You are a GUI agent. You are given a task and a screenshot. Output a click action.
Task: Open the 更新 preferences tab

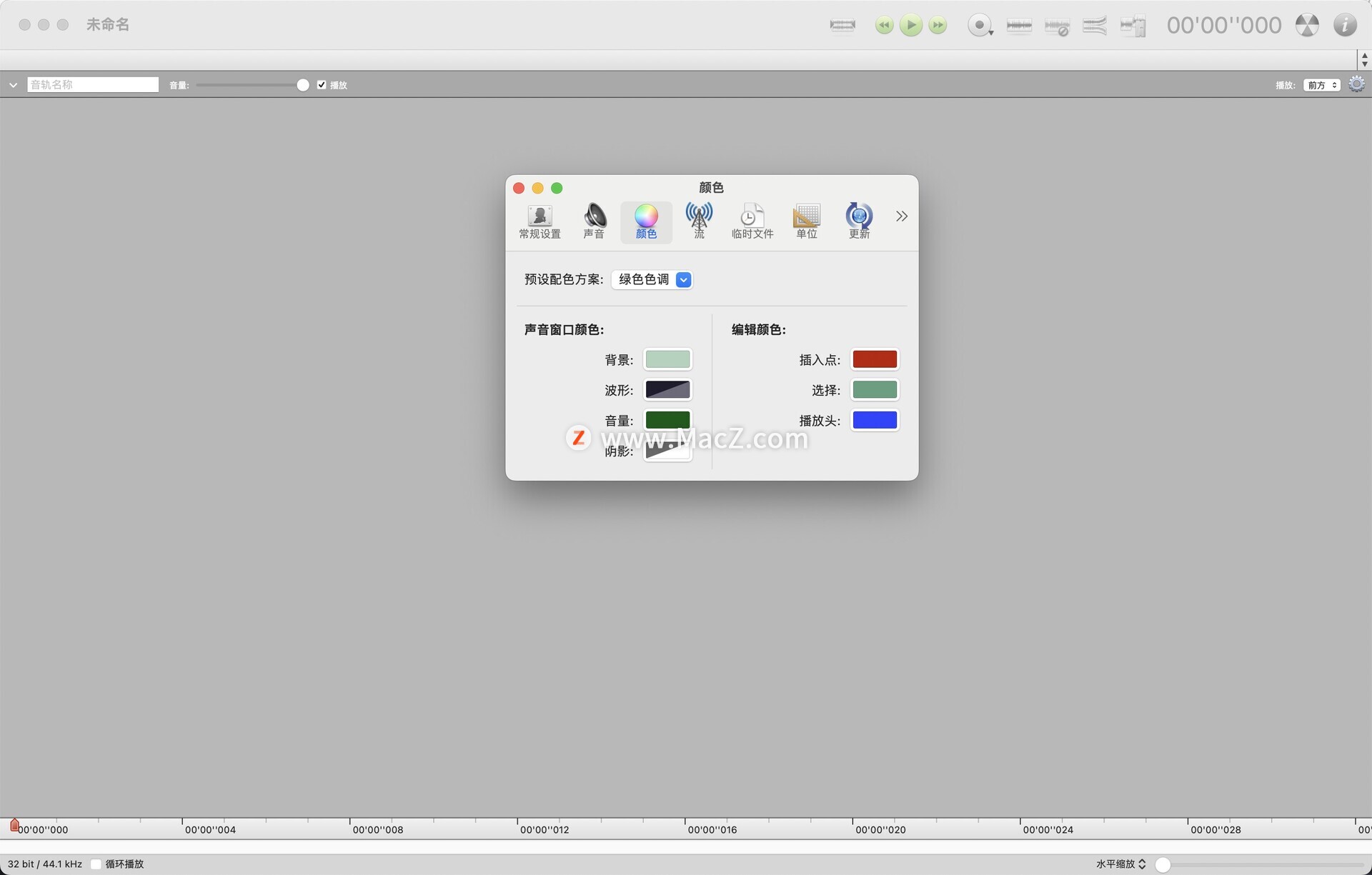[x=859, y=221]
